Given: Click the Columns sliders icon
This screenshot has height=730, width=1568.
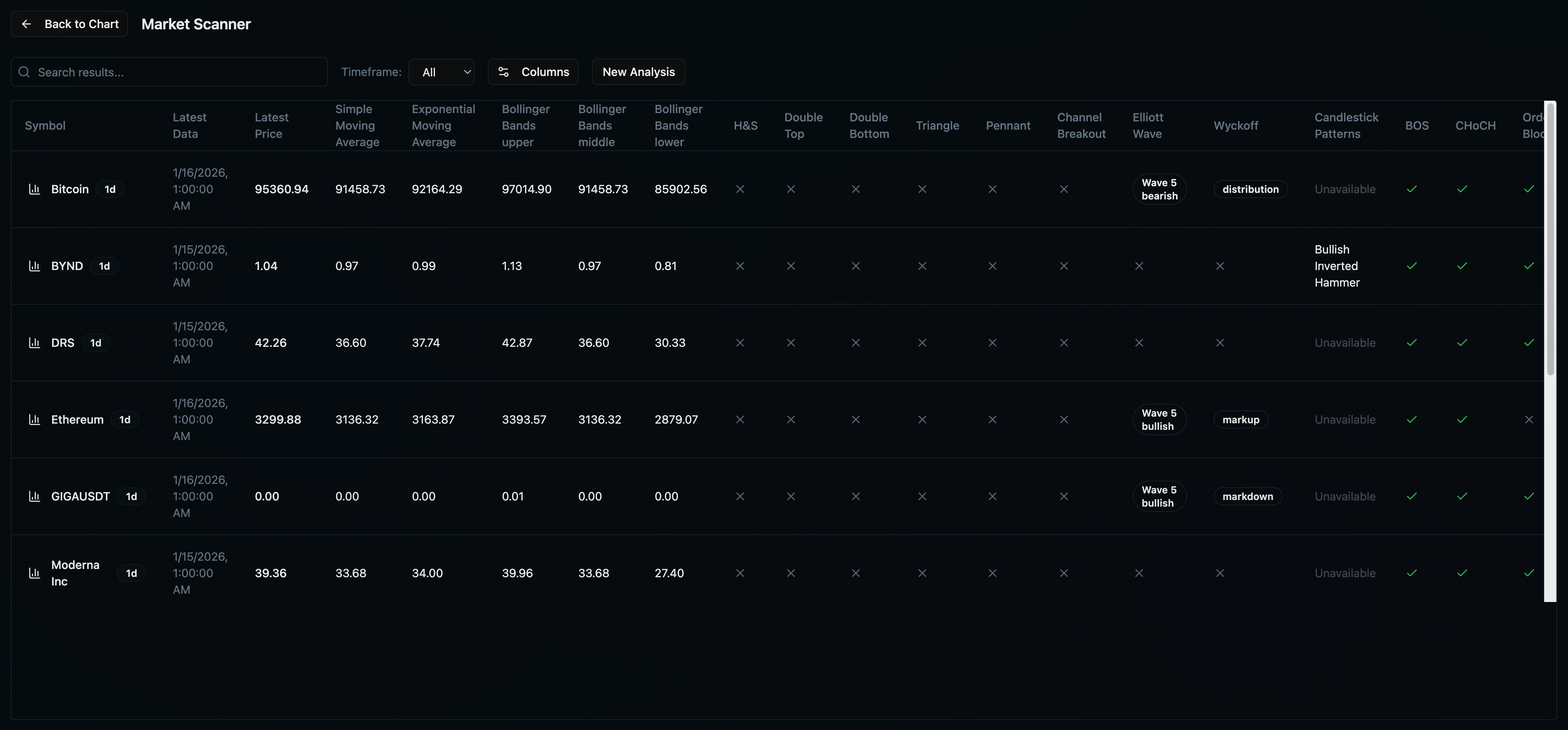Looking at the screenshot, I should 504,72.
